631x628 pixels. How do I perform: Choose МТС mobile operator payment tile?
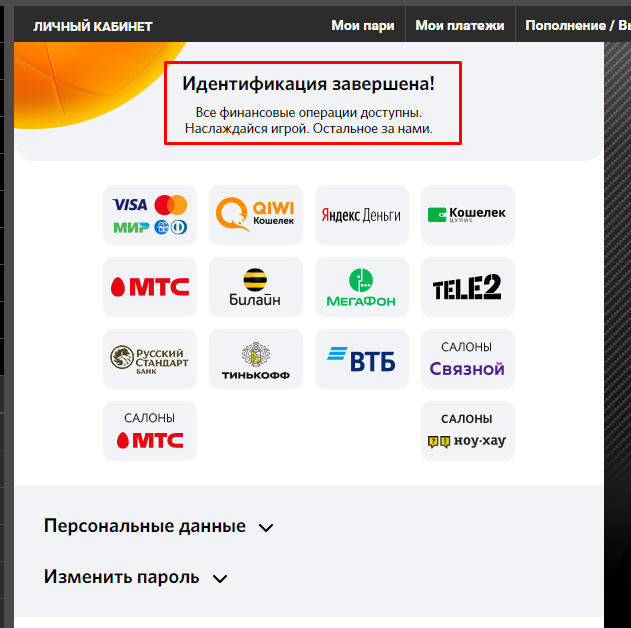click(150, 287)
